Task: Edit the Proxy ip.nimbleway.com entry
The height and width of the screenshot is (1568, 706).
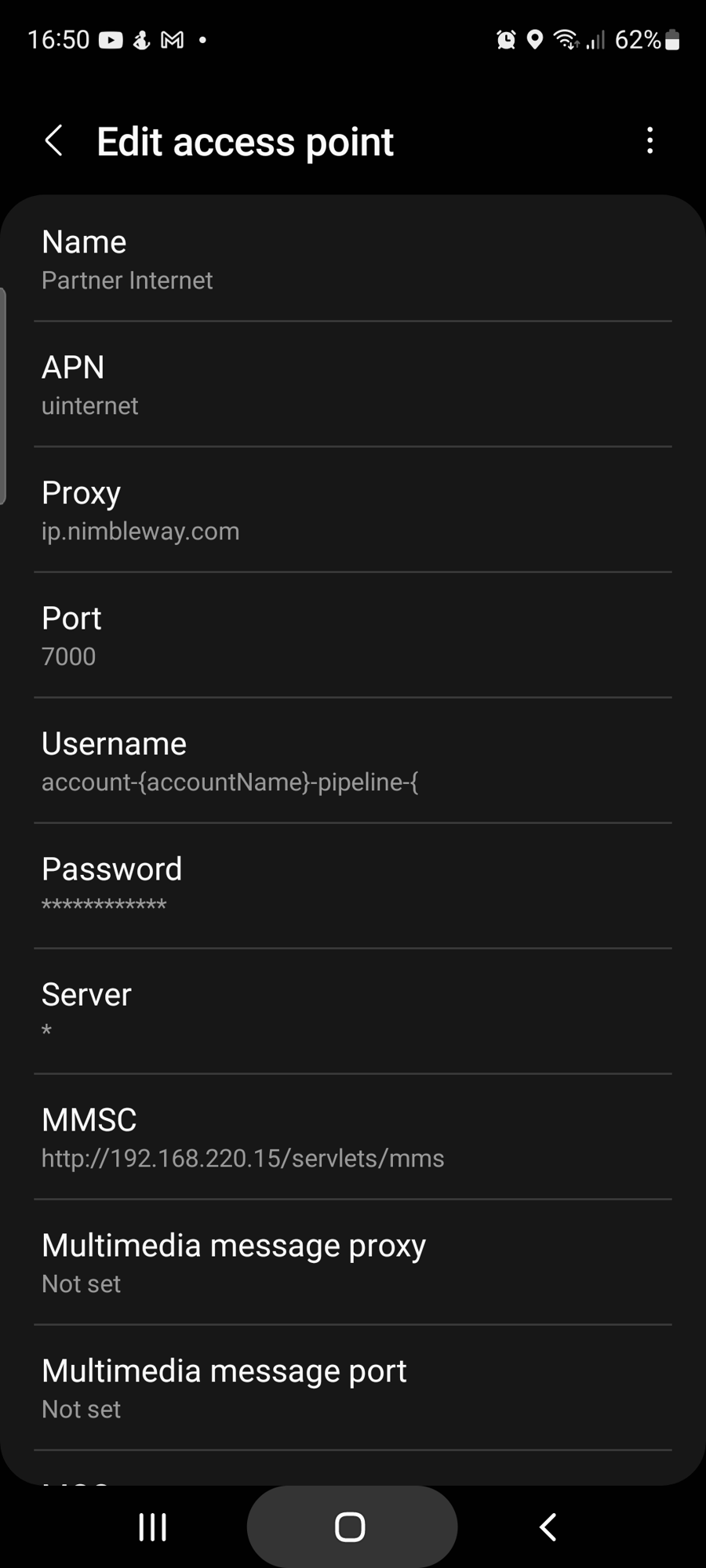Action: tap(353, 510)
